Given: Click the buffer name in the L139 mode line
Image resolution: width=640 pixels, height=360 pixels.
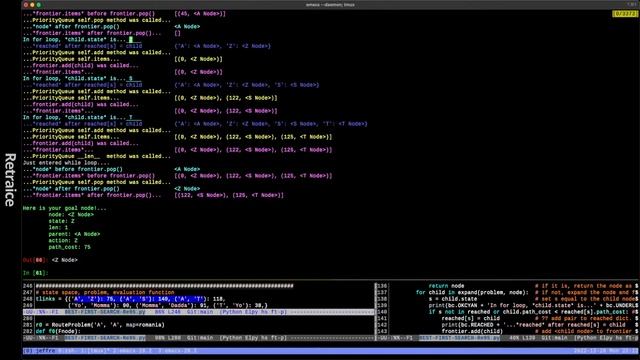Looking at the screenshot, I should click(459, 338).
